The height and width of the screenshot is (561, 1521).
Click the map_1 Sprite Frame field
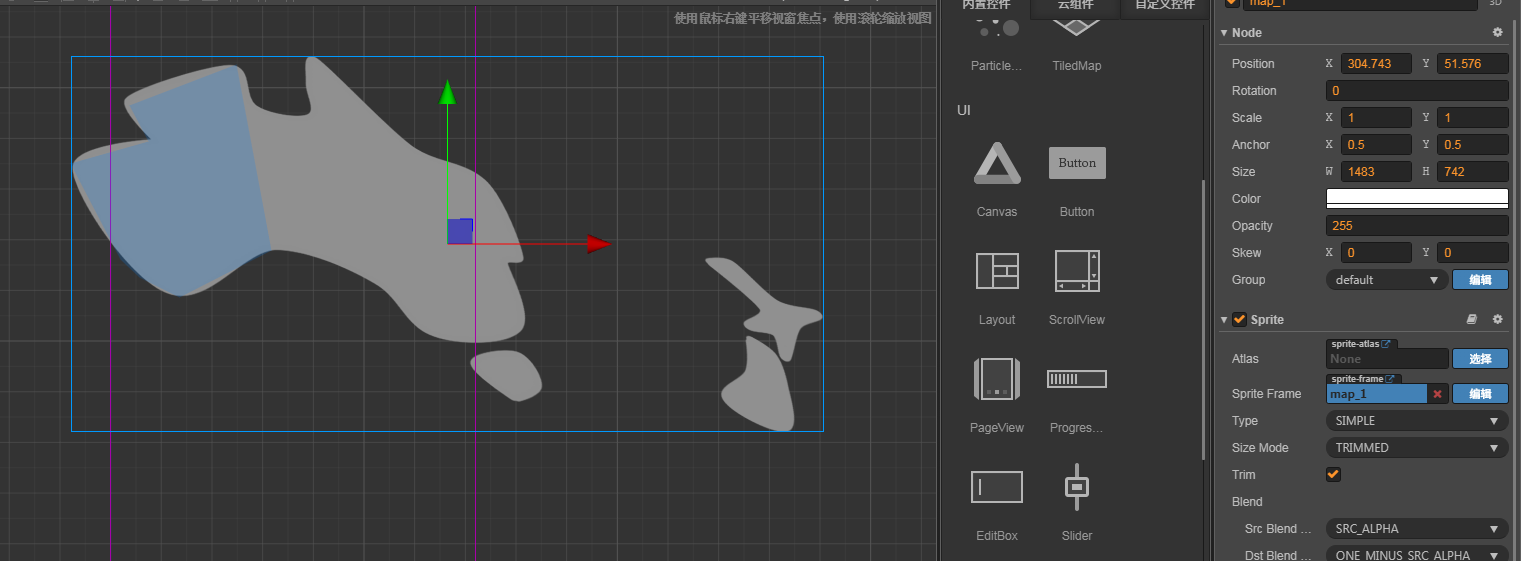[1377, 394]
